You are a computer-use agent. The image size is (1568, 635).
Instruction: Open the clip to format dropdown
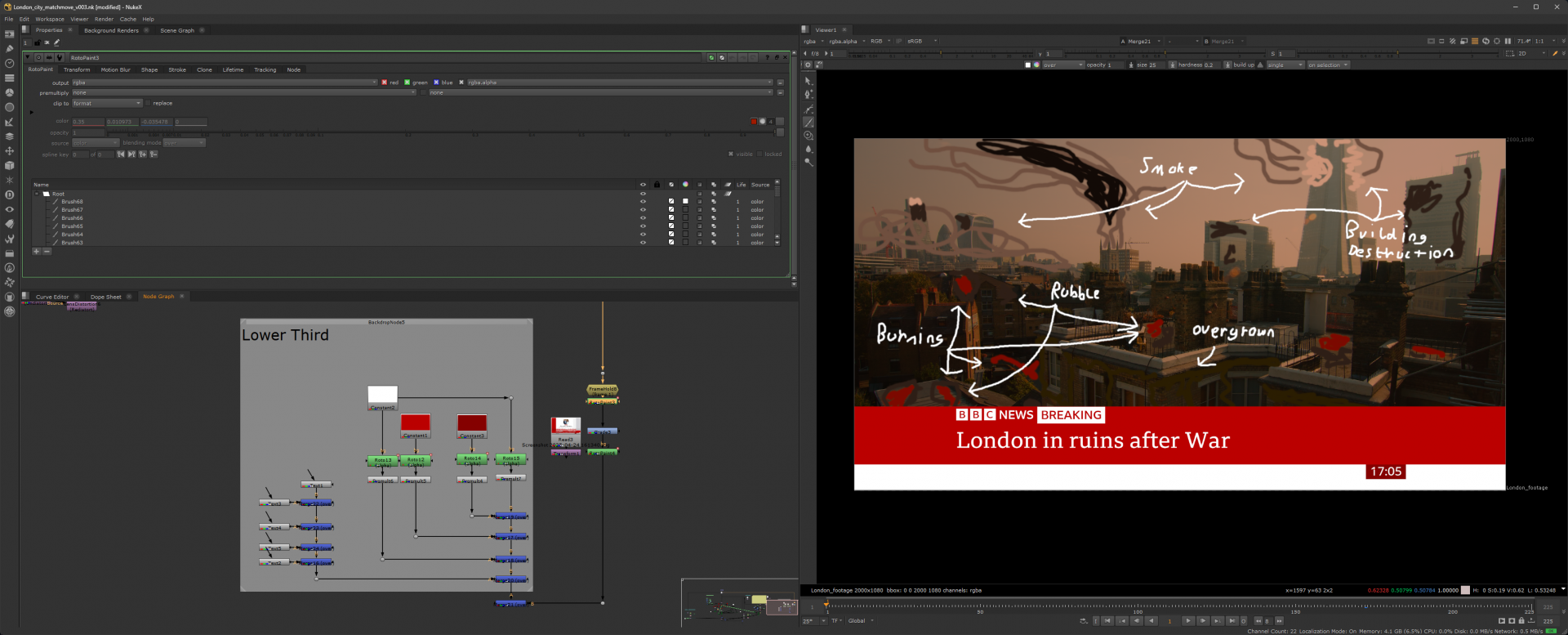107,104
